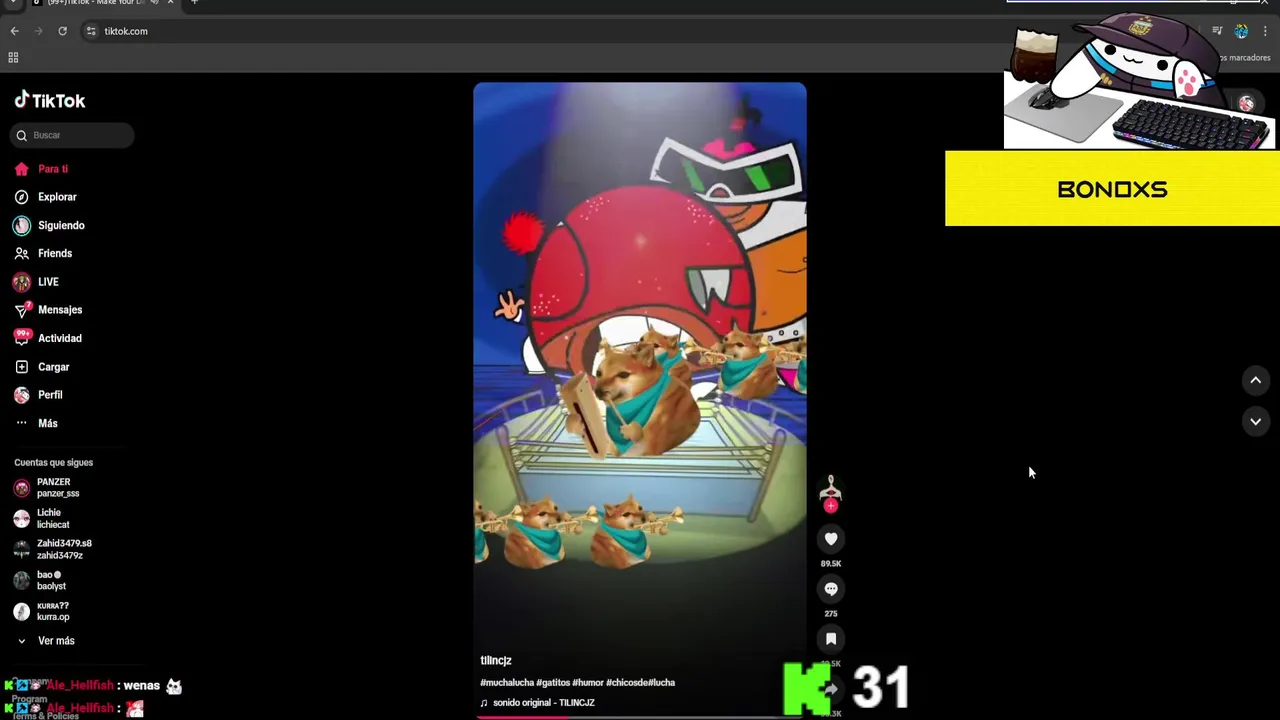
Task: Follow creator using red plus badge
Action: (831, 506)
